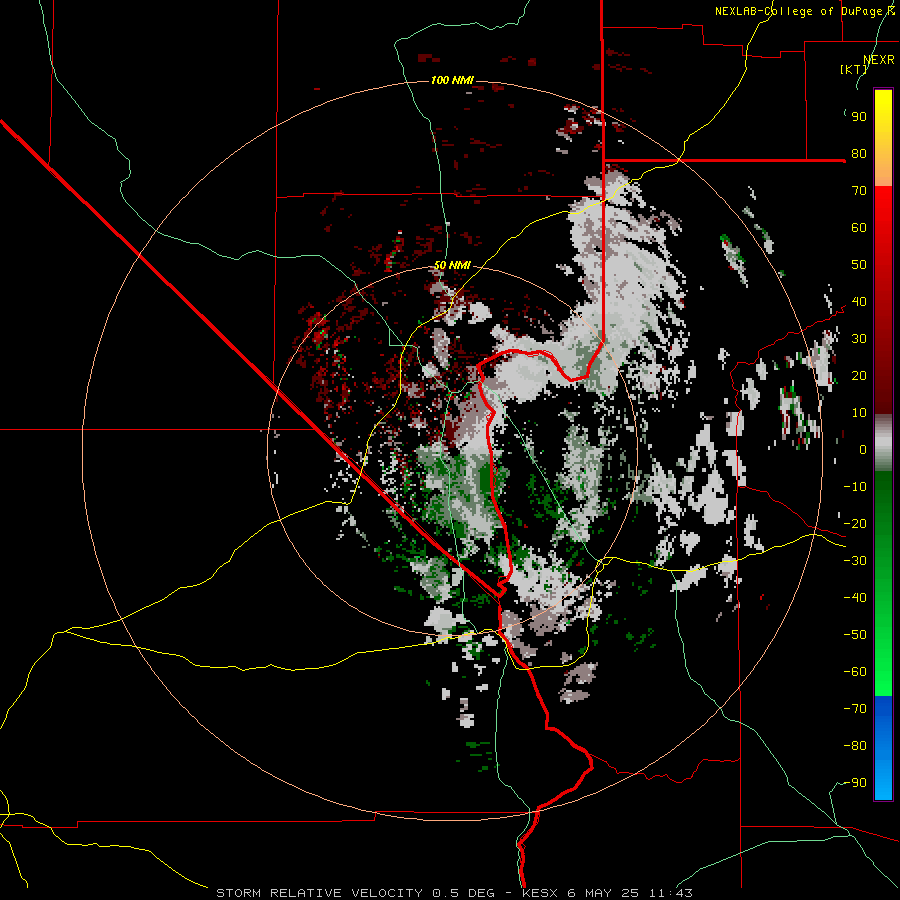Select the 20 value on velocity scale
900x900 pixels.
(x=859, y=376)
